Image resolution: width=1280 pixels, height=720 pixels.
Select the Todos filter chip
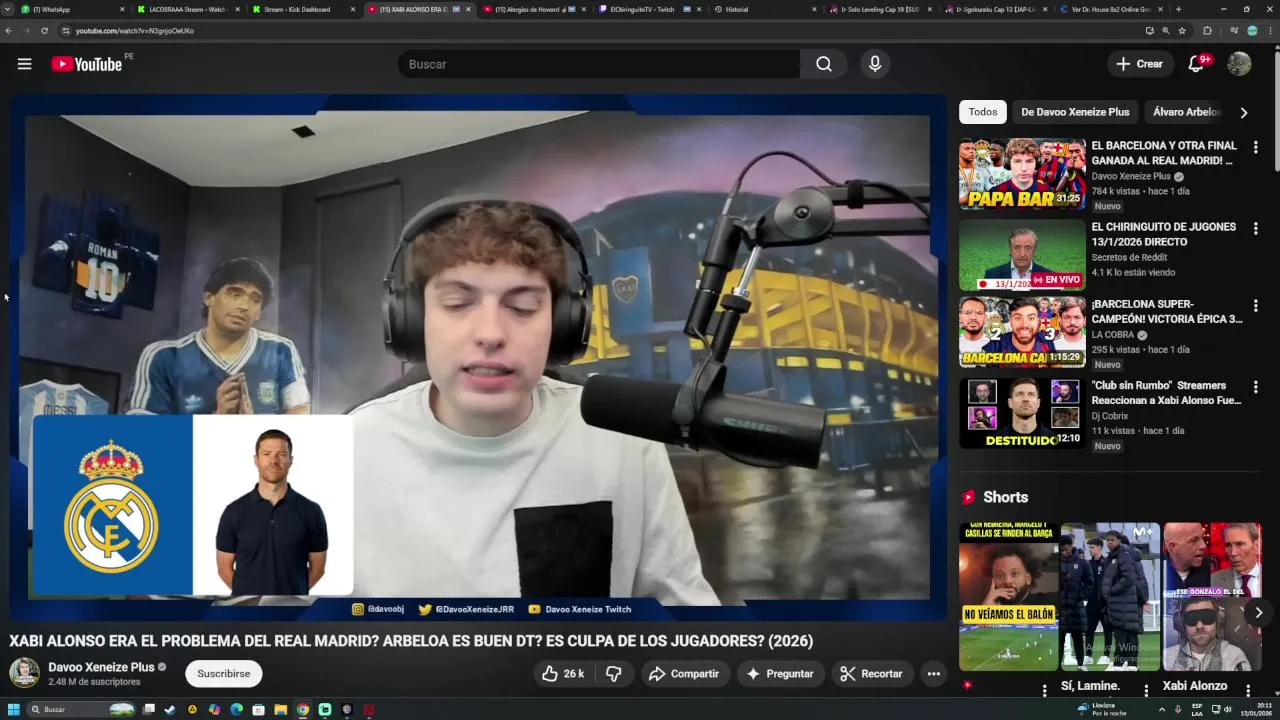coord(982,112)
